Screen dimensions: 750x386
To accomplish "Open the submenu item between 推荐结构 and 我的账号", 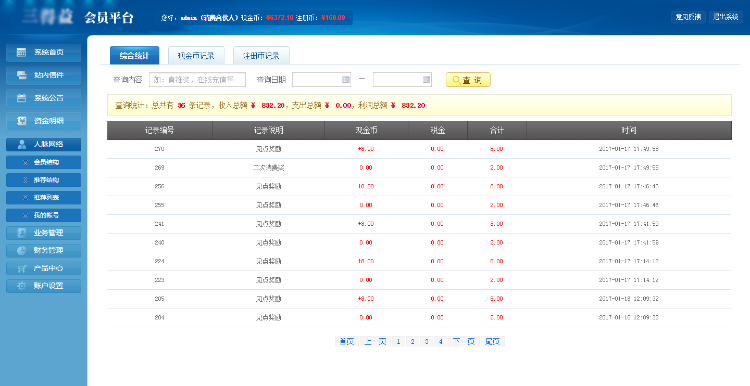I will pyautogui.click(x=44, y=198).
